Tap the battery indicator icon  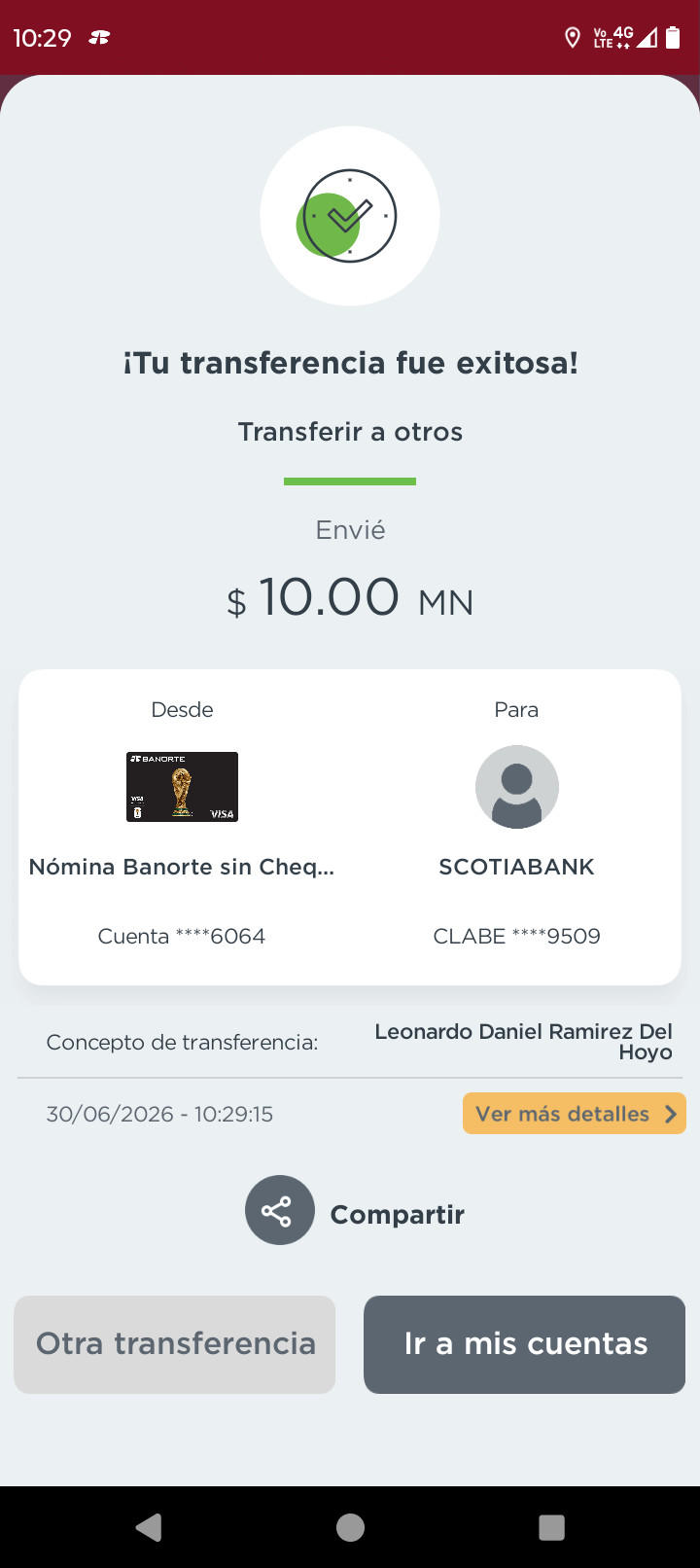click(x=673, y=38)
